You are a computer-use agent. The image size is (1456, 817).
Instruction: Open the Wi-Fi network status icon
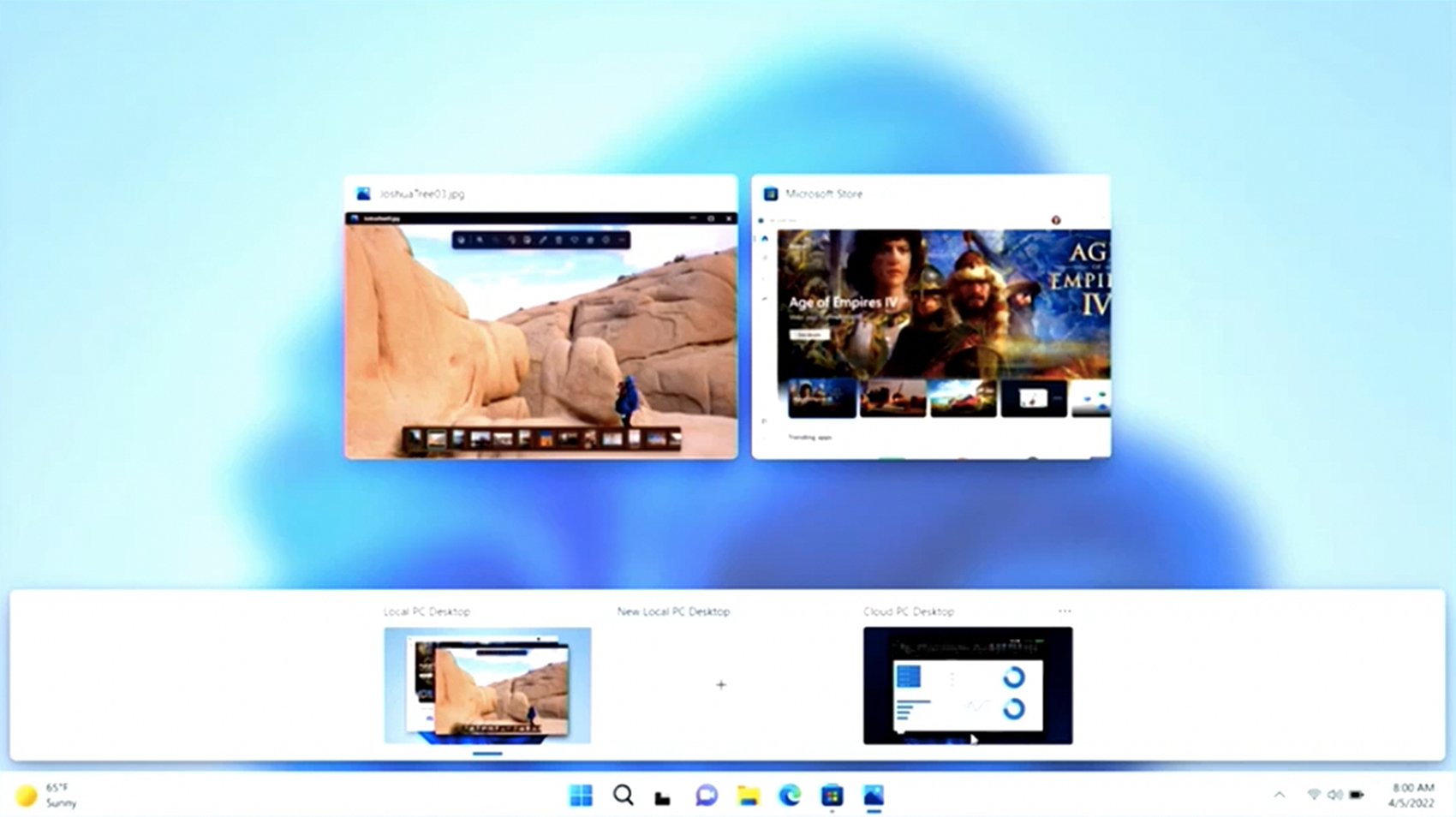(1314, 795)
